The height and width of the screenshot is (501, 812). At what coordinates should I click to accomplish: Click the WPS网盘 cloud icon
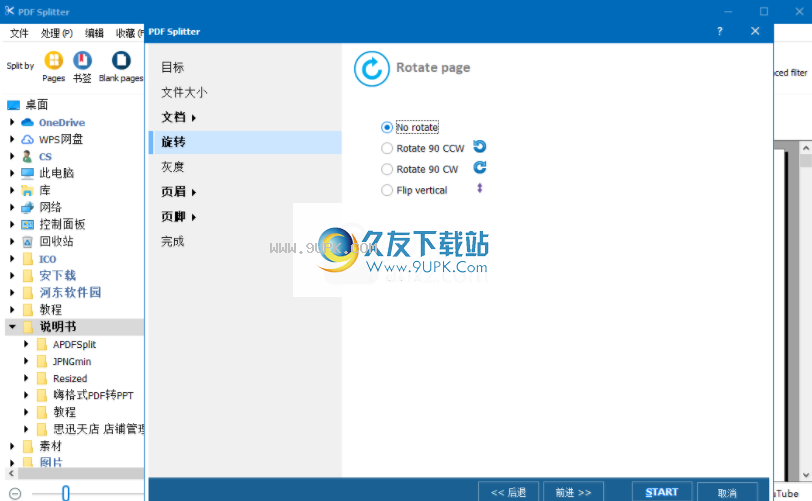pos(27,139)
